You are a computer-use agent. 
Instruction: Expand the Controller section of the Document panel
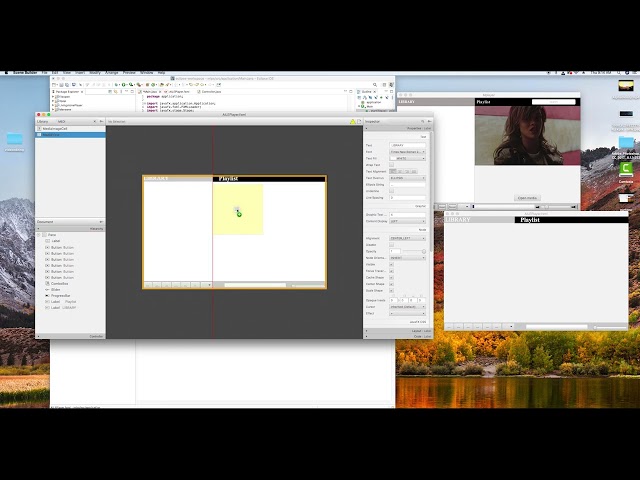pyautogui.click(x=70, y=336)
